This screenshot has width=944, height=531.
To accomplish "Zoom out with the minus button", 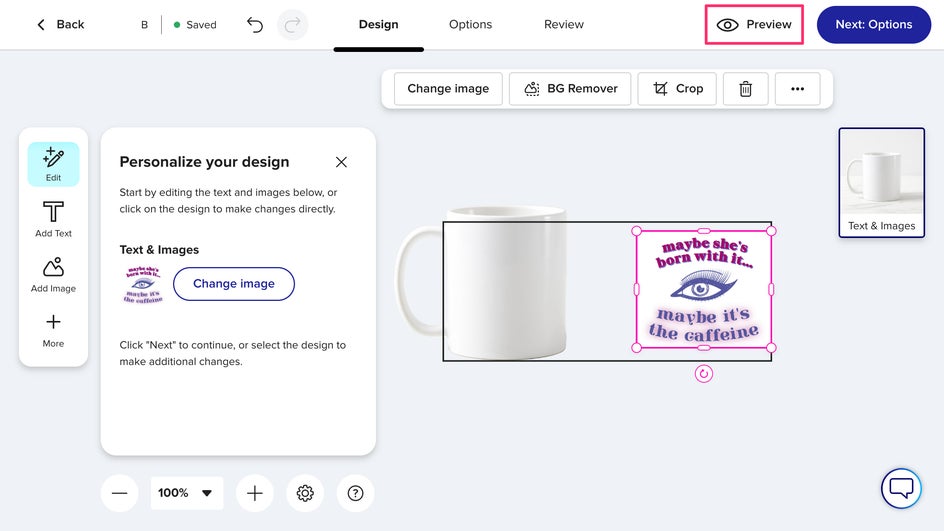I will [x=120, y=493].
